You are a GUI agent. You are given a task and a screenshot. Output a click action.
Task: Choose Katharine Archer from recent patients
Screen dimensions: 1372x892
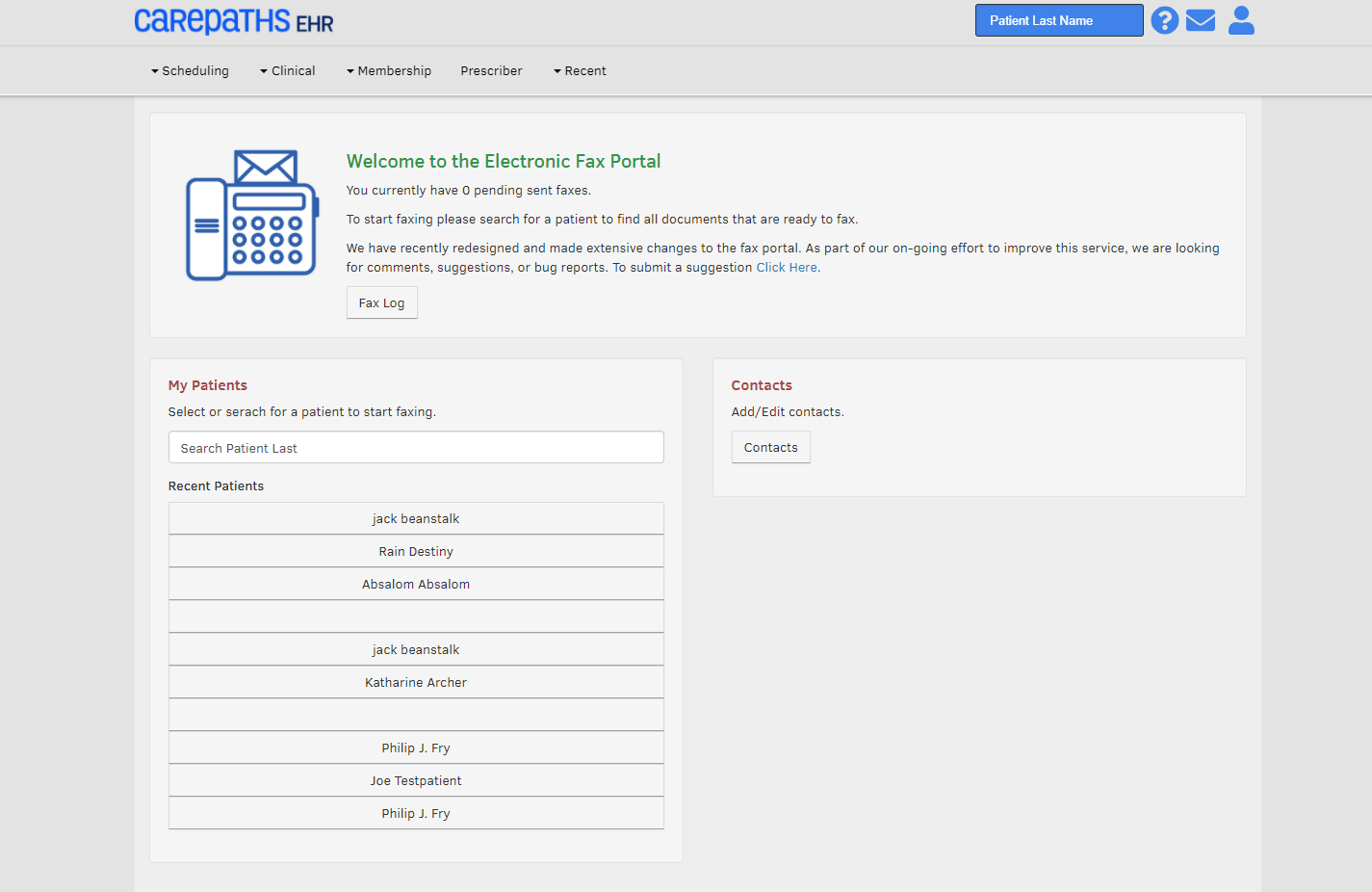[x=416, y=682]
